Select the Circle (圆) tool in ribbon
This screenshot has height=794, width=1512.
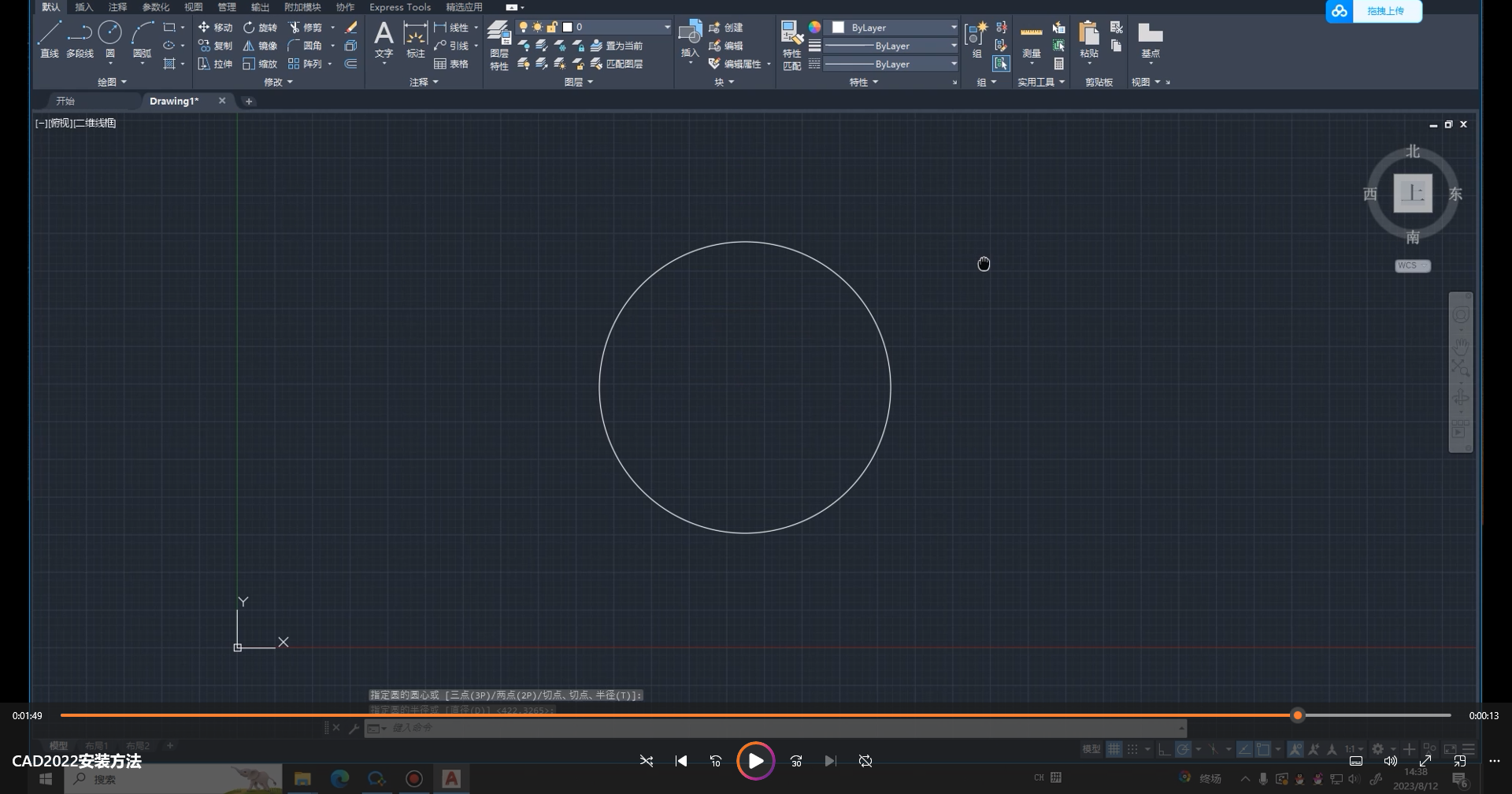pos(109,33)
